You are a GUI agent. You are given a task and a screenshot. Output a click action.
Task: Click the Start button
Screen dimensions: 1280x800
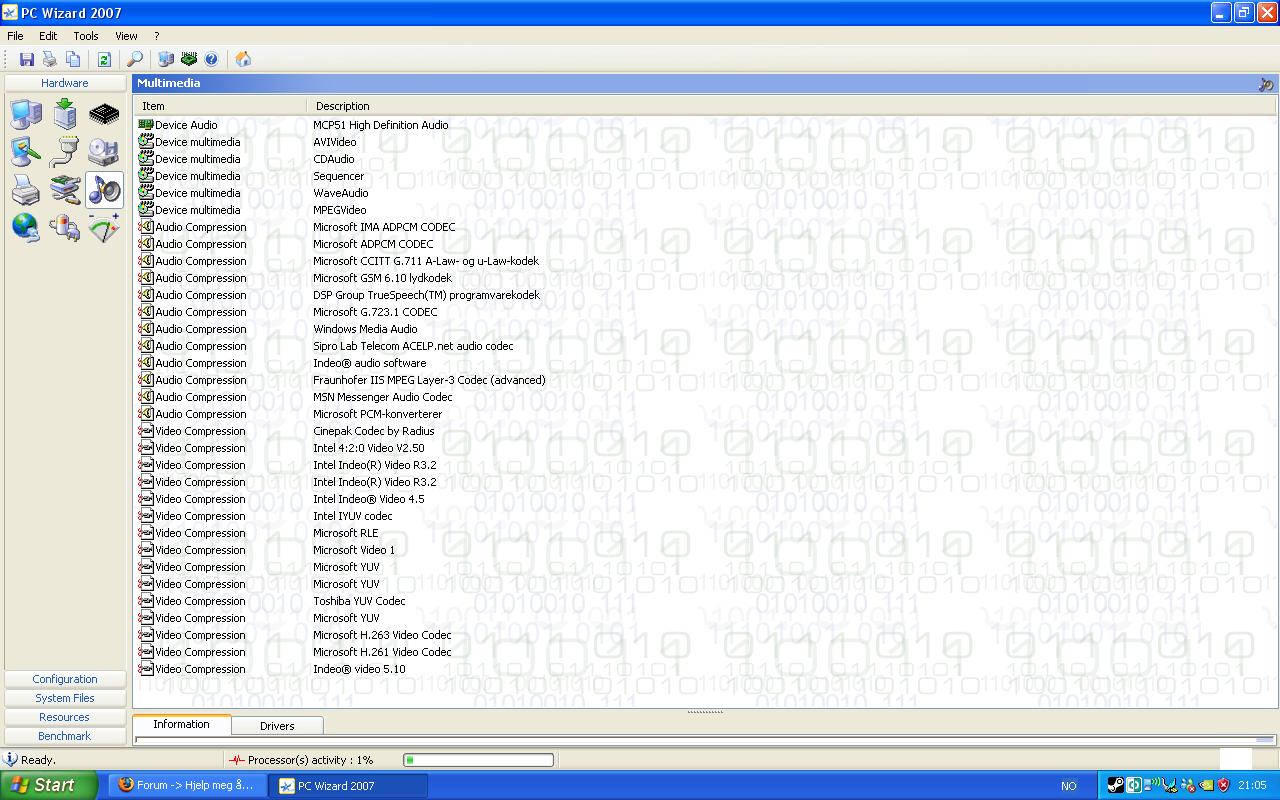(x=49, y=785)
